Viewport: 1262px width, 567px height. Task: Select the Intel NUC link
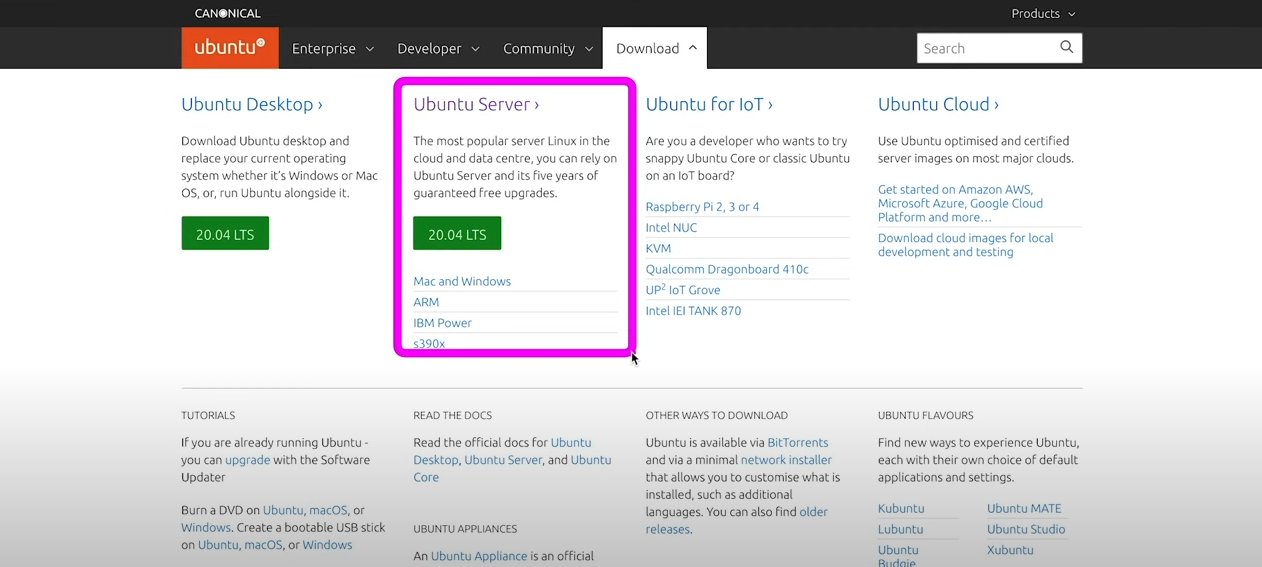[671, 228]
